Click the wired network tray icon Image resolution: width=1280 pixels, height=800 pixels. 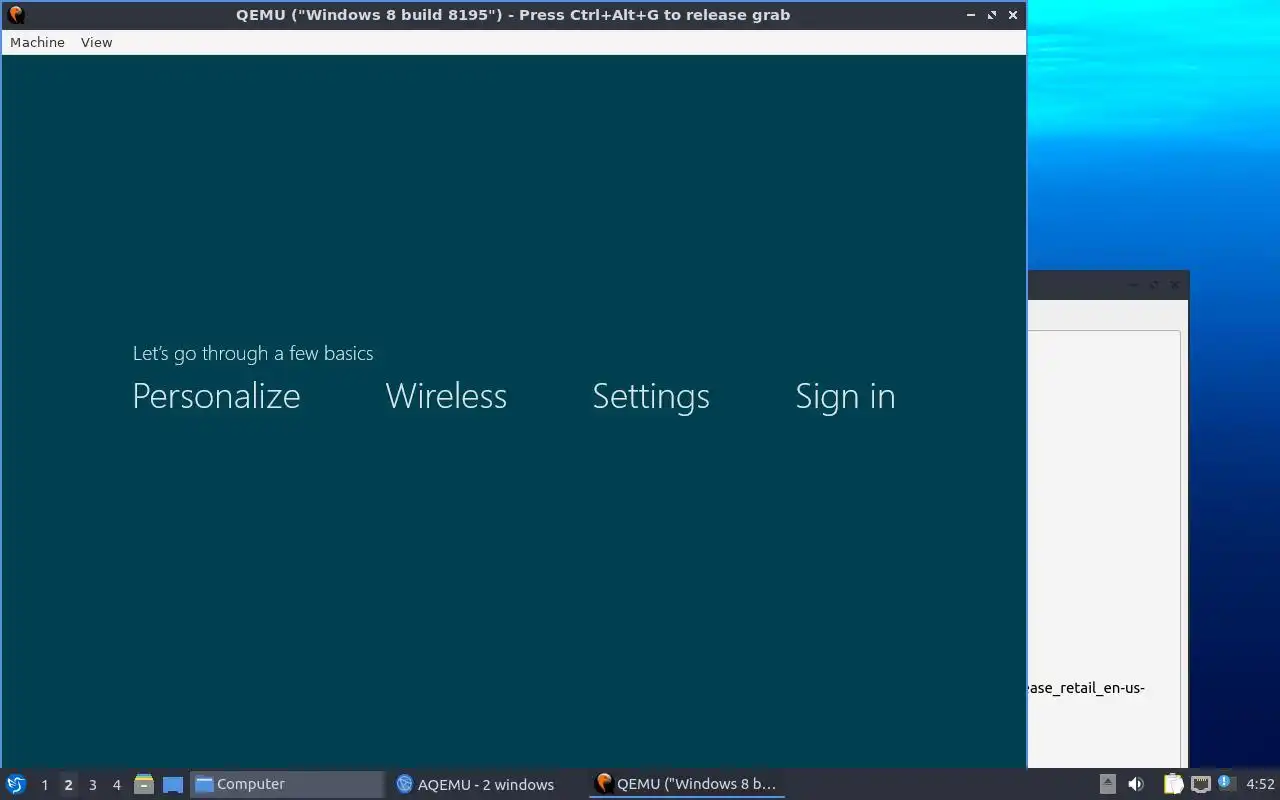[1201, 784]
